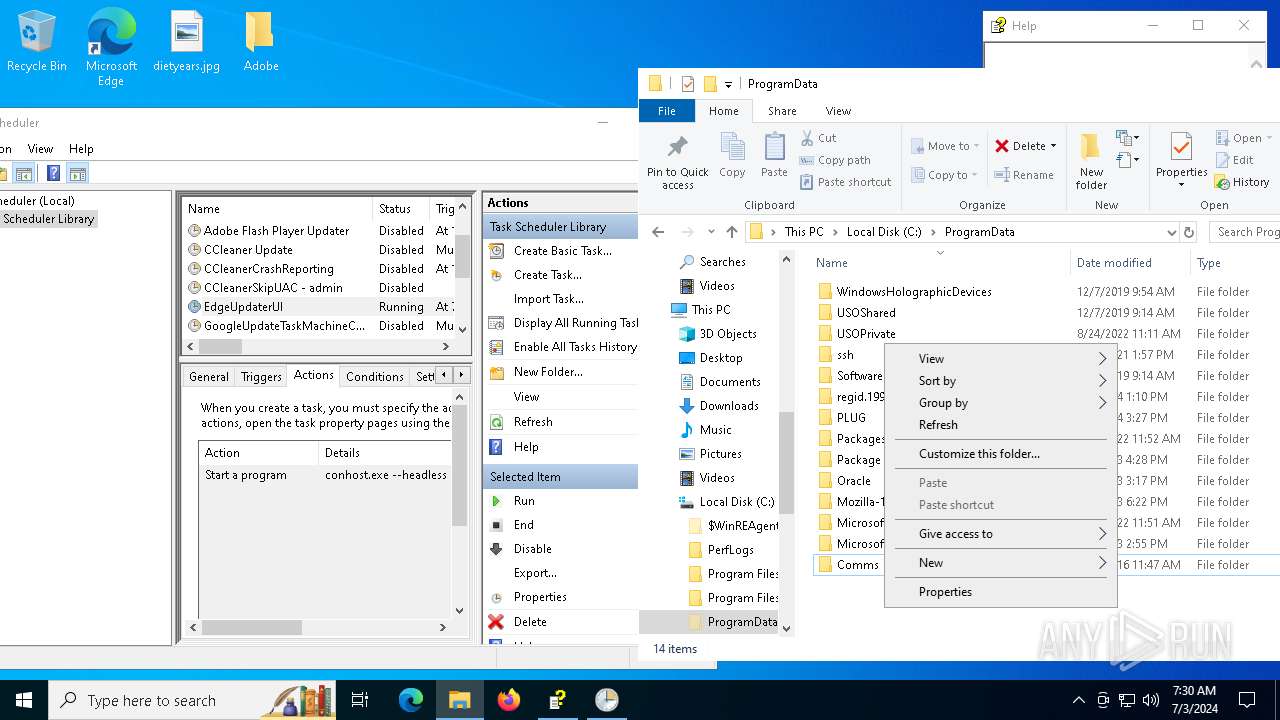Click the Copy ribbon icon
Screen dimensions: 1280x720
tap(732, 156)
